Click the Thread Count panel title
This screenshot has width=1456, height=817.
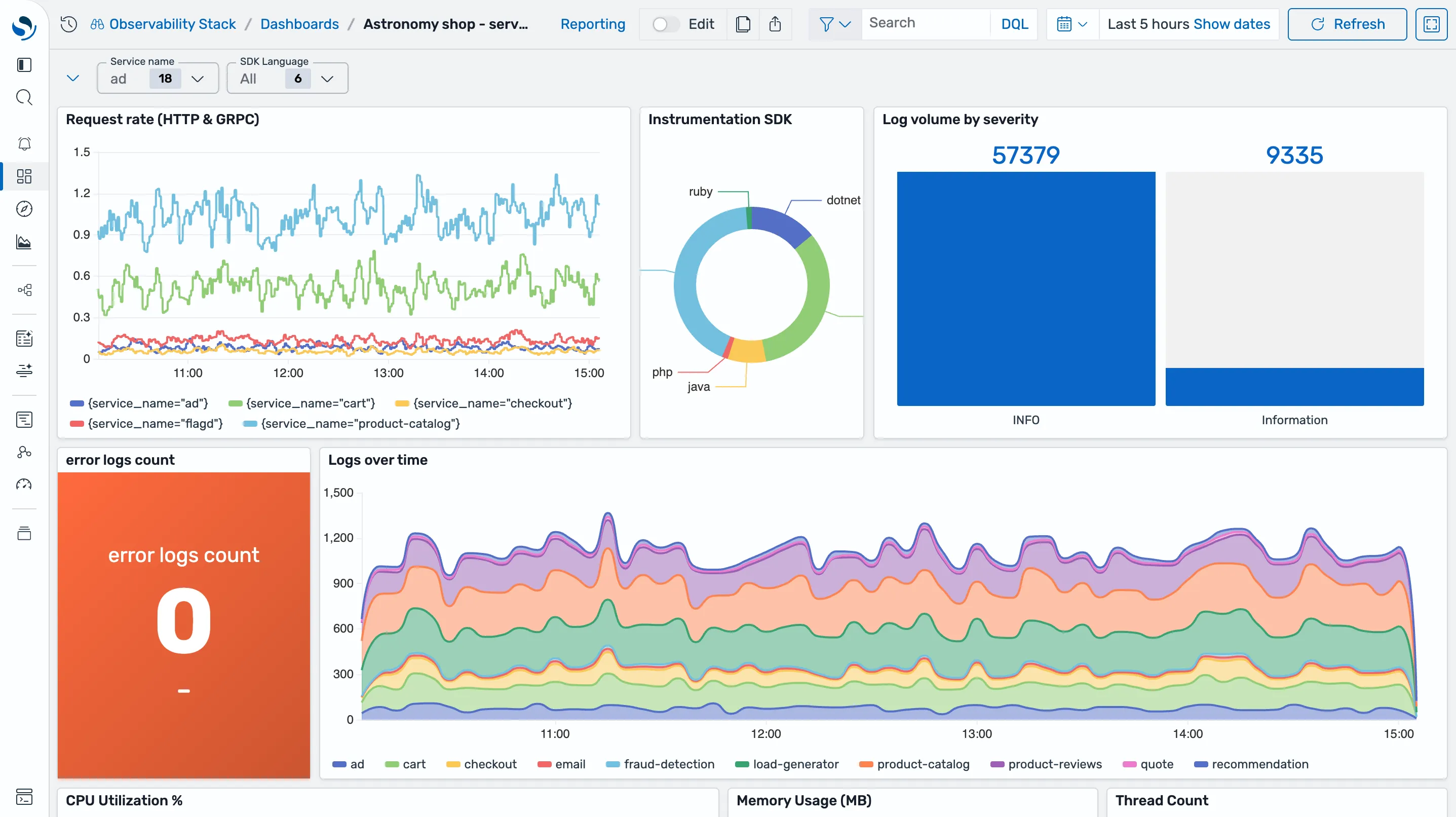[1161, 800]
